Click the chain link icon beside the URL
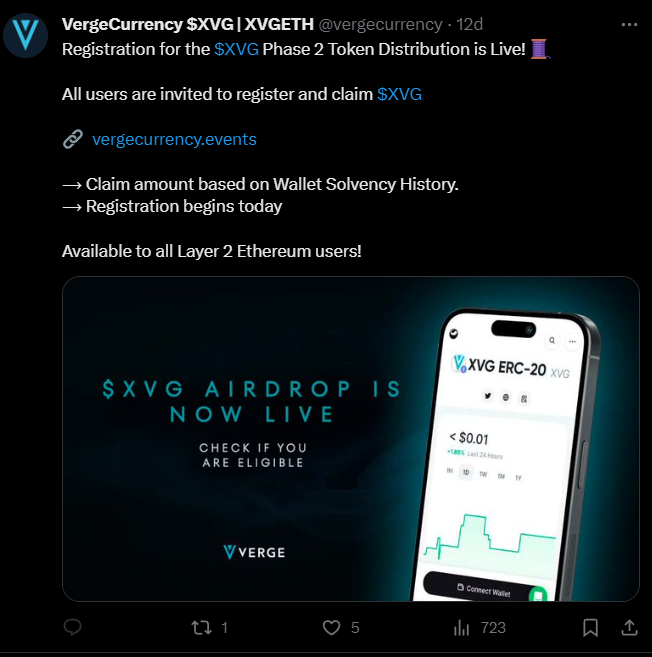The image size is (652, 657). pos(73,139)
